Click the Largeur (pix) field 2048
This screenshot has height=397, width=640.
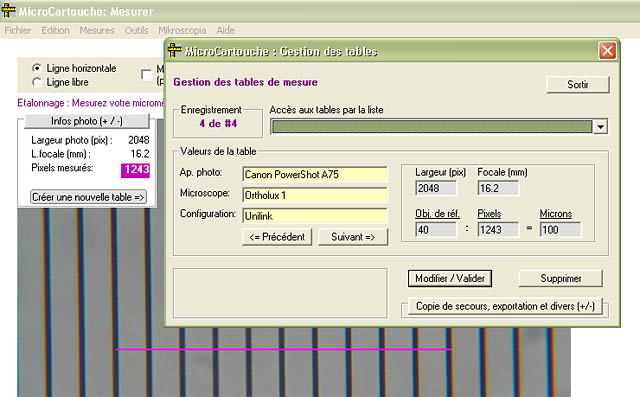436,188
